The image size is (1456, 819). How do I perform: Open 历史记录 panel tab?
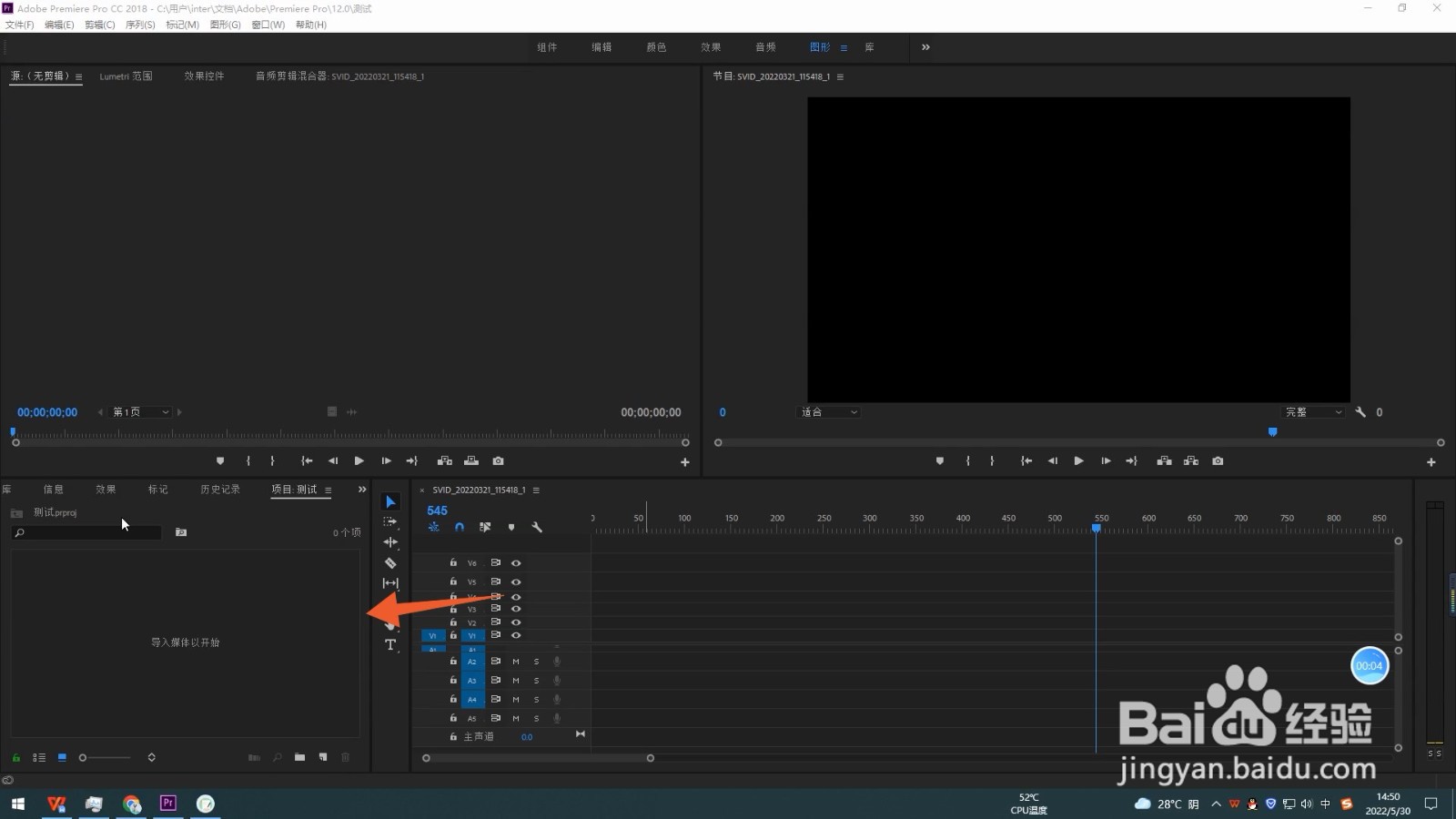[220, 490]
